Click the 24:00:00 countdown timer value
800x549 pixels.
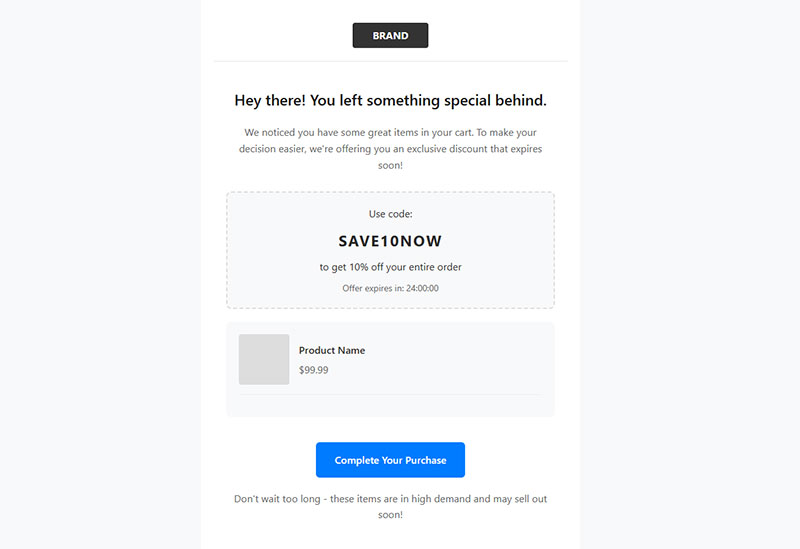422,288
